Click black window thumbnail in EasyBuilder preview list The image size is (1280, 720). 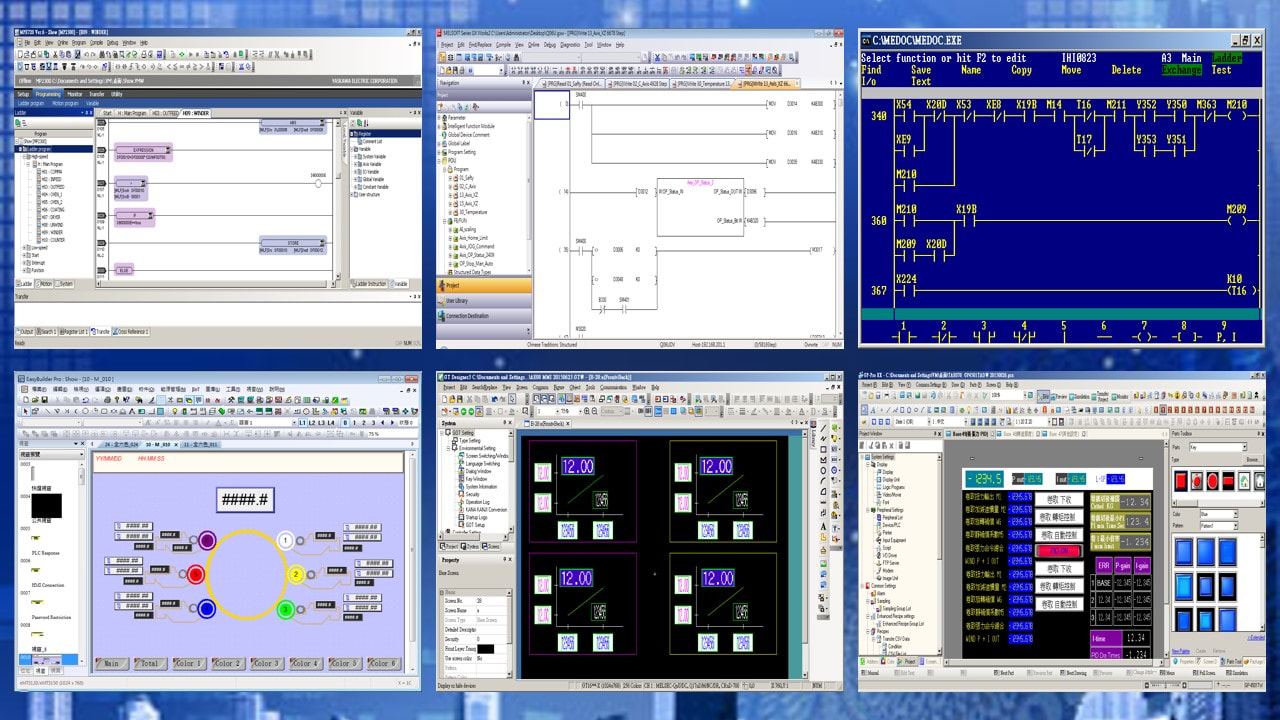[x=46, y=505]
